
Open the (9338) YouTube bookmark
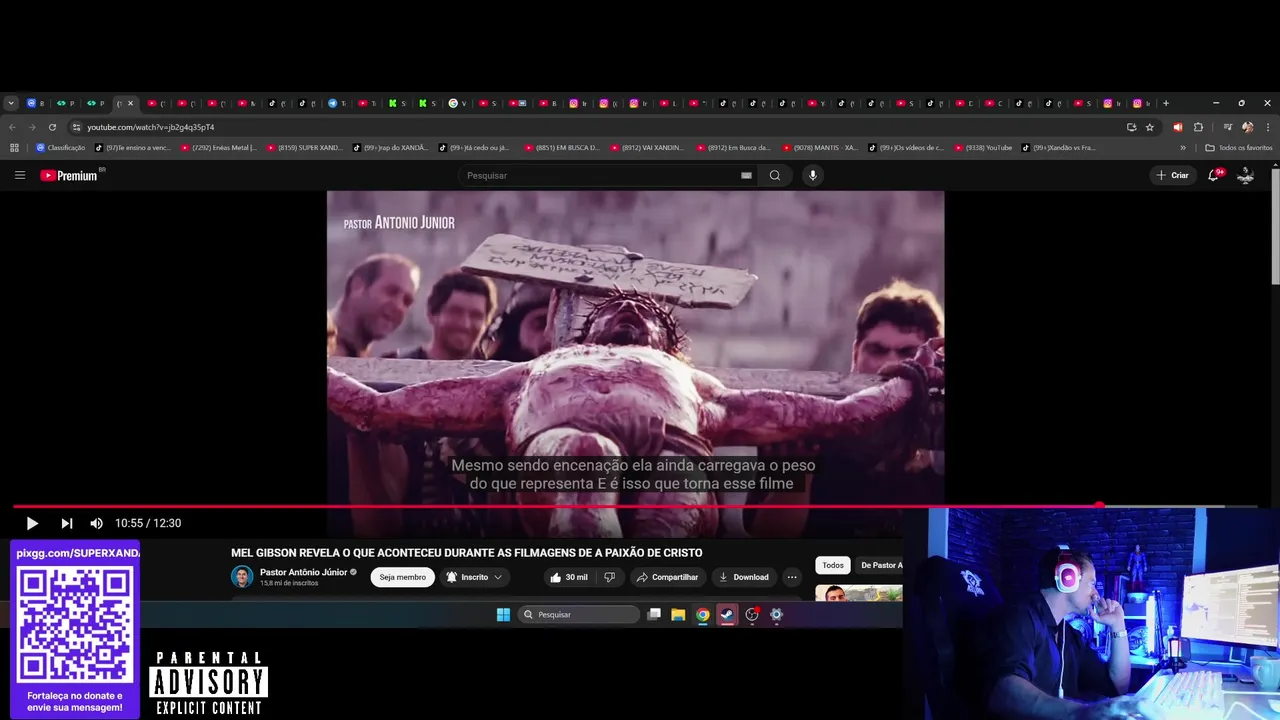coord(983,147)
